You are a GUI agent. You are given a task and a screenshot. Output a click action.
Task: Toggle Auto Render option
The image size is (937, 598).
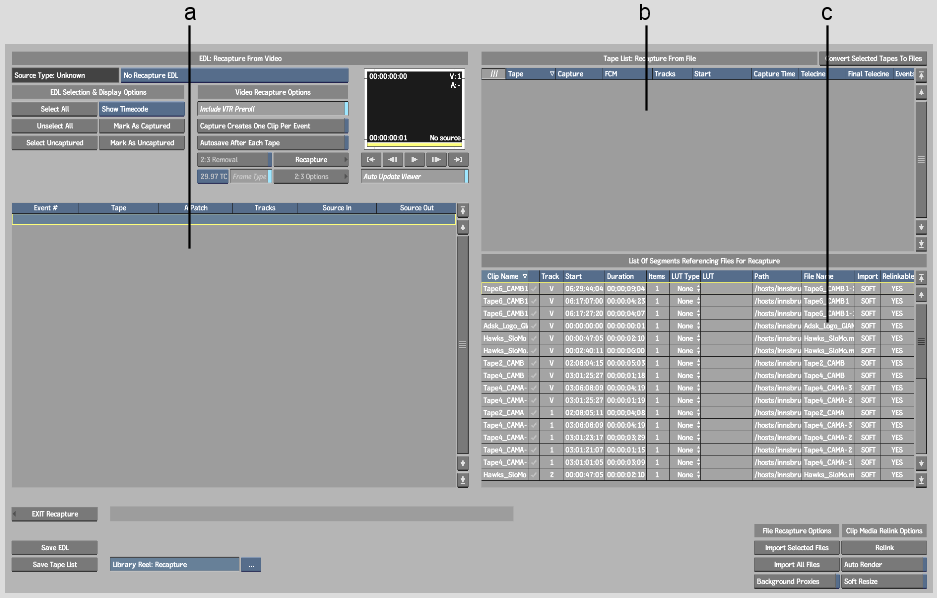(884, 565)
